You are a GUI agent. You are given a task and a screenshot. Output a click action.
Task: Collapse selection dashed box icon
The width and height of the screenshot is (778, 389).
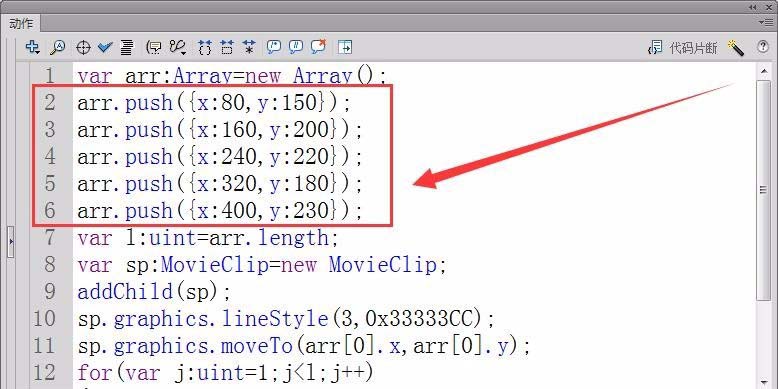tap(227, 48)
